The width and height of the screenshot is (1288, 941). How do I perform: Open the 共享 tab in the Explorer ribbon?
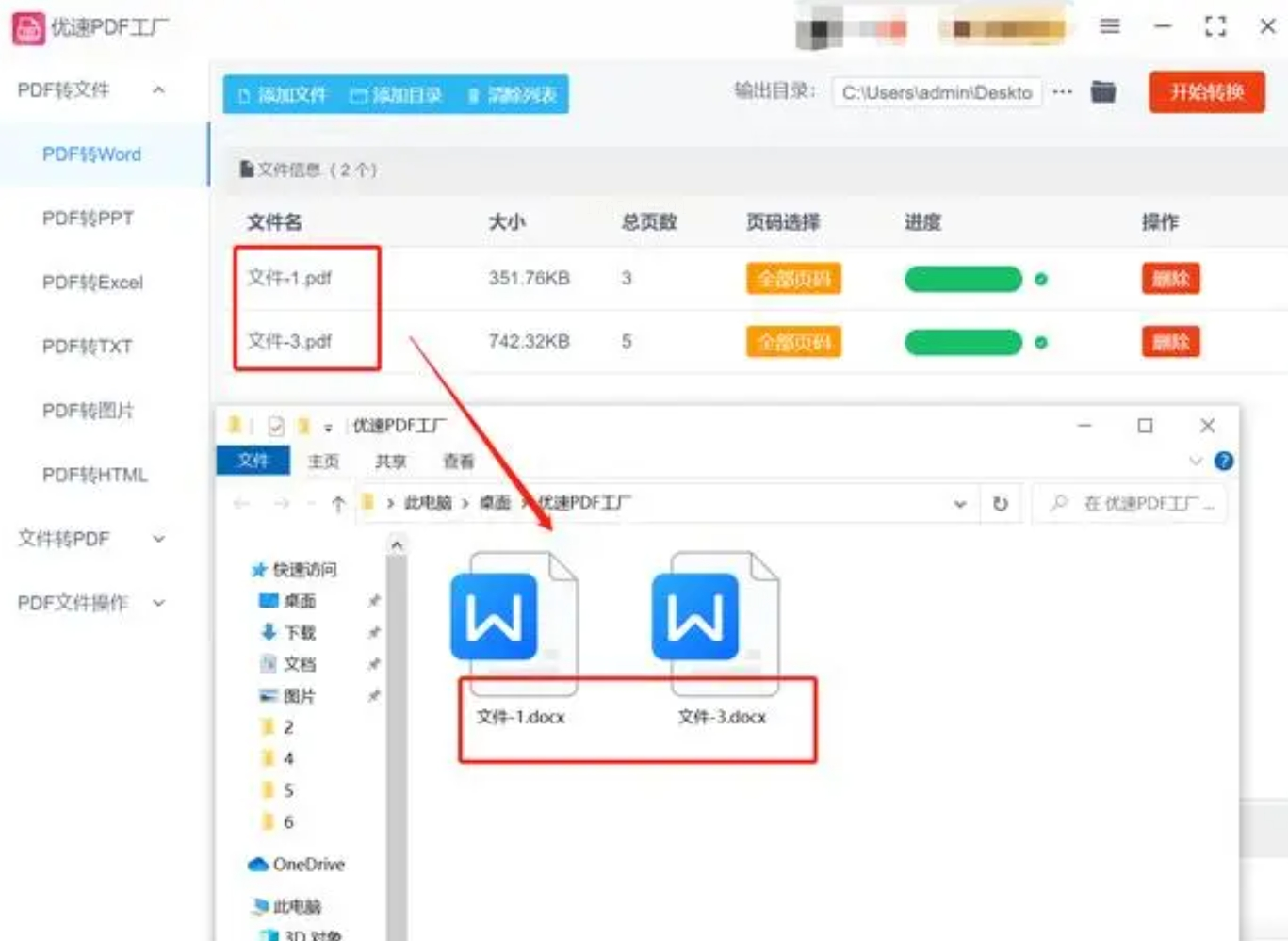click(390, 462)
